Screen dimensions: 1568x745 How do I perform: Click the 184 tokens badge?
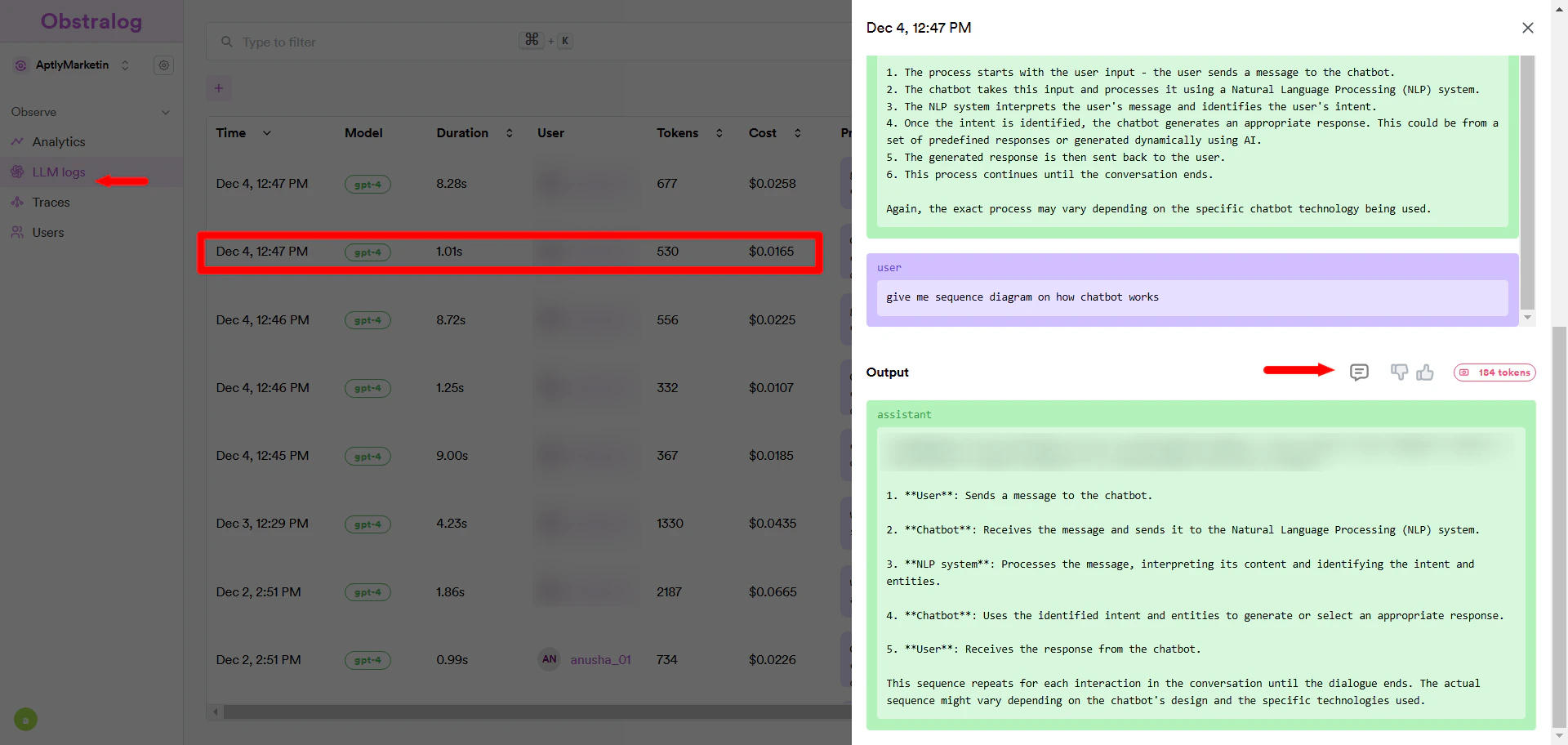[x=1494, y=372]
